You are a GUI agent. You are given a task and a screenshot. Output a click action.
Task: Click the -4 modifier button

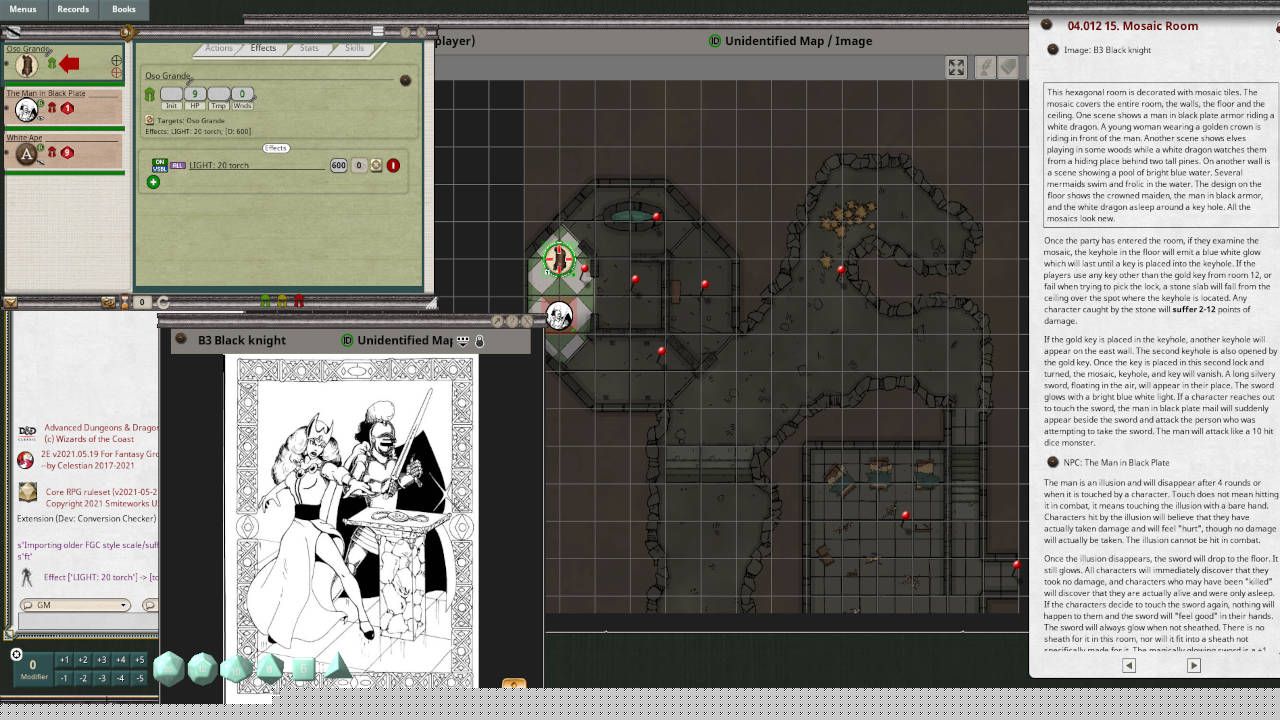(120, 678)
